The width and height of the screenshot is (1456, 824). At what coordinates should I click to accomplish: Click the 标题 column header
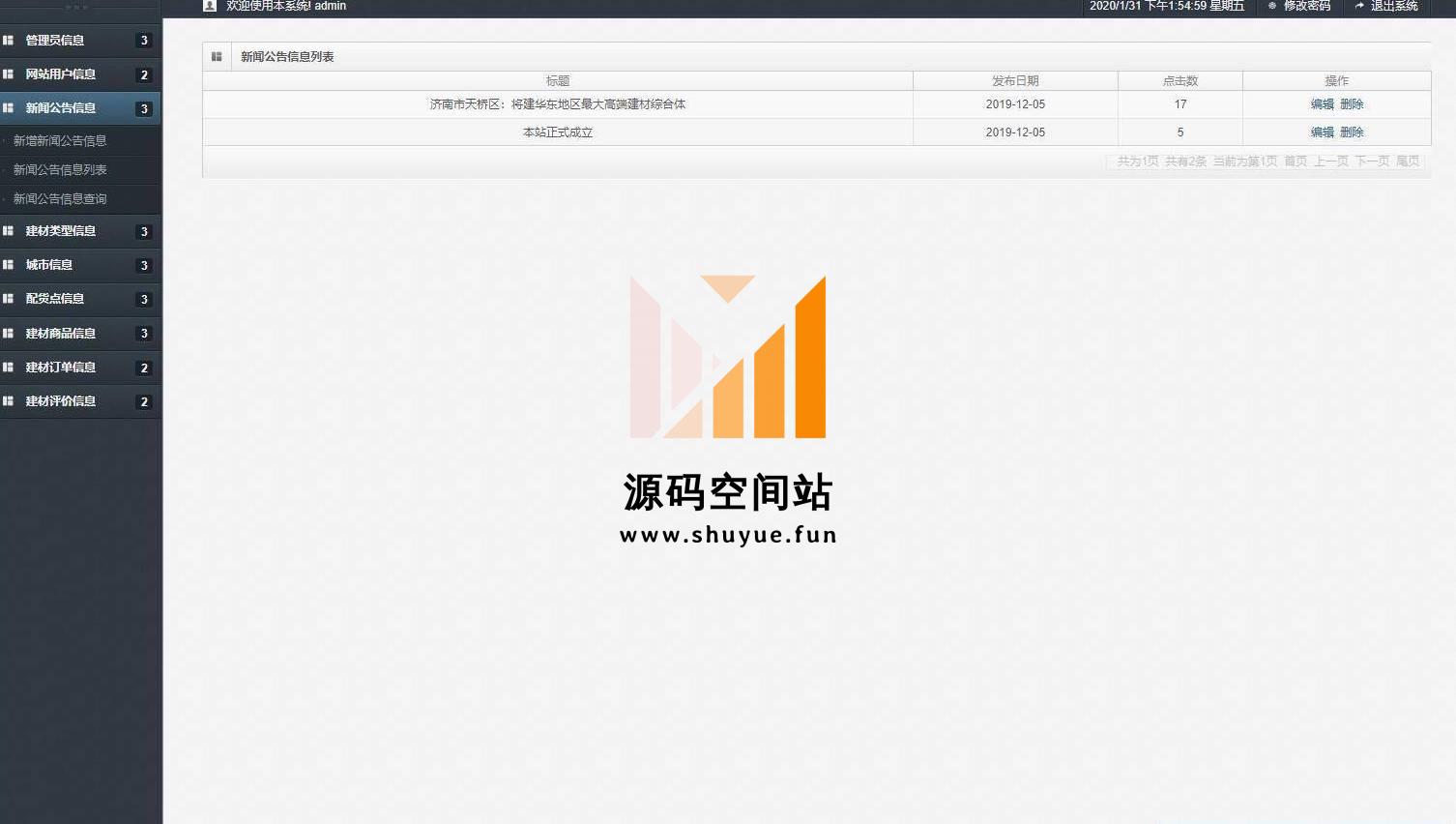(558, 81)
